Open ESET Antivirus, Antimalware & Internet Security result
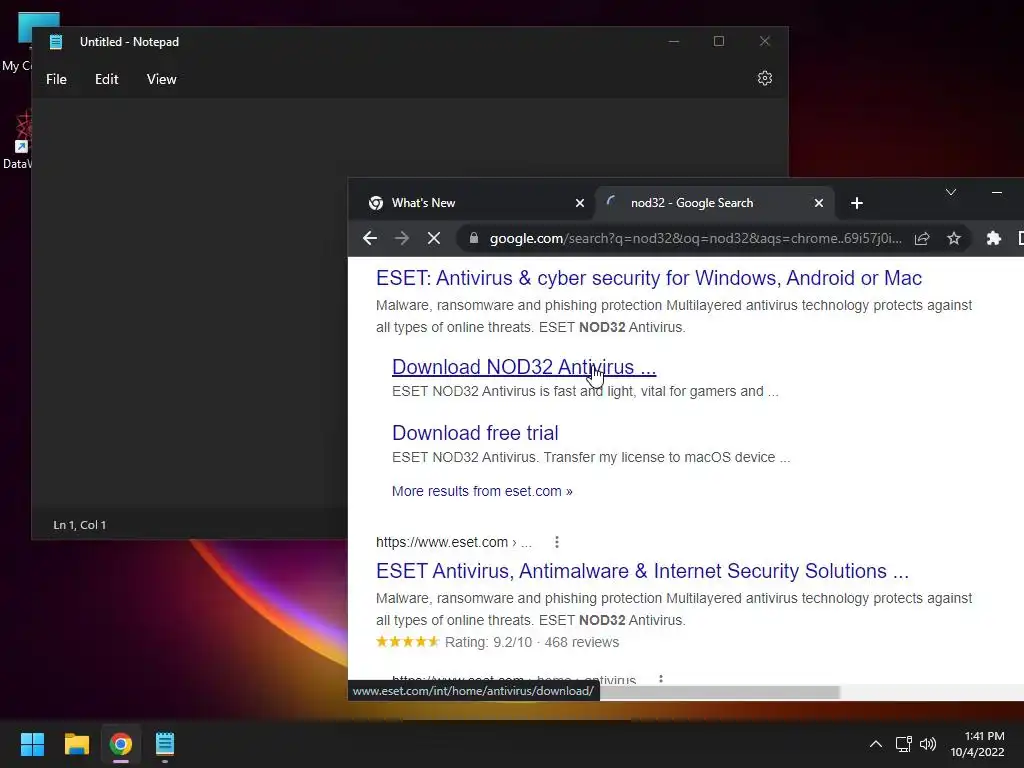 (642, 571)
